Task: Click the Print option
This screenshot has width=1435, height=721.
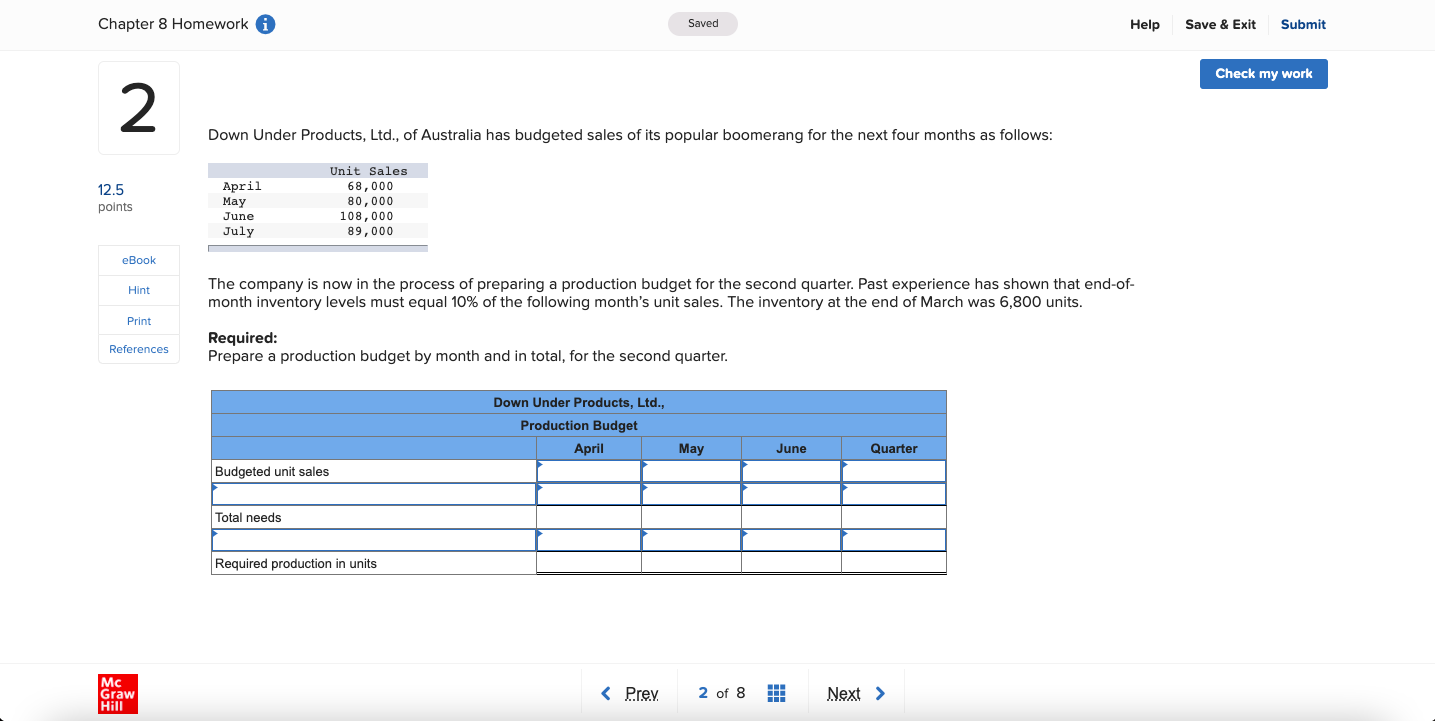Action: point(138,320)
